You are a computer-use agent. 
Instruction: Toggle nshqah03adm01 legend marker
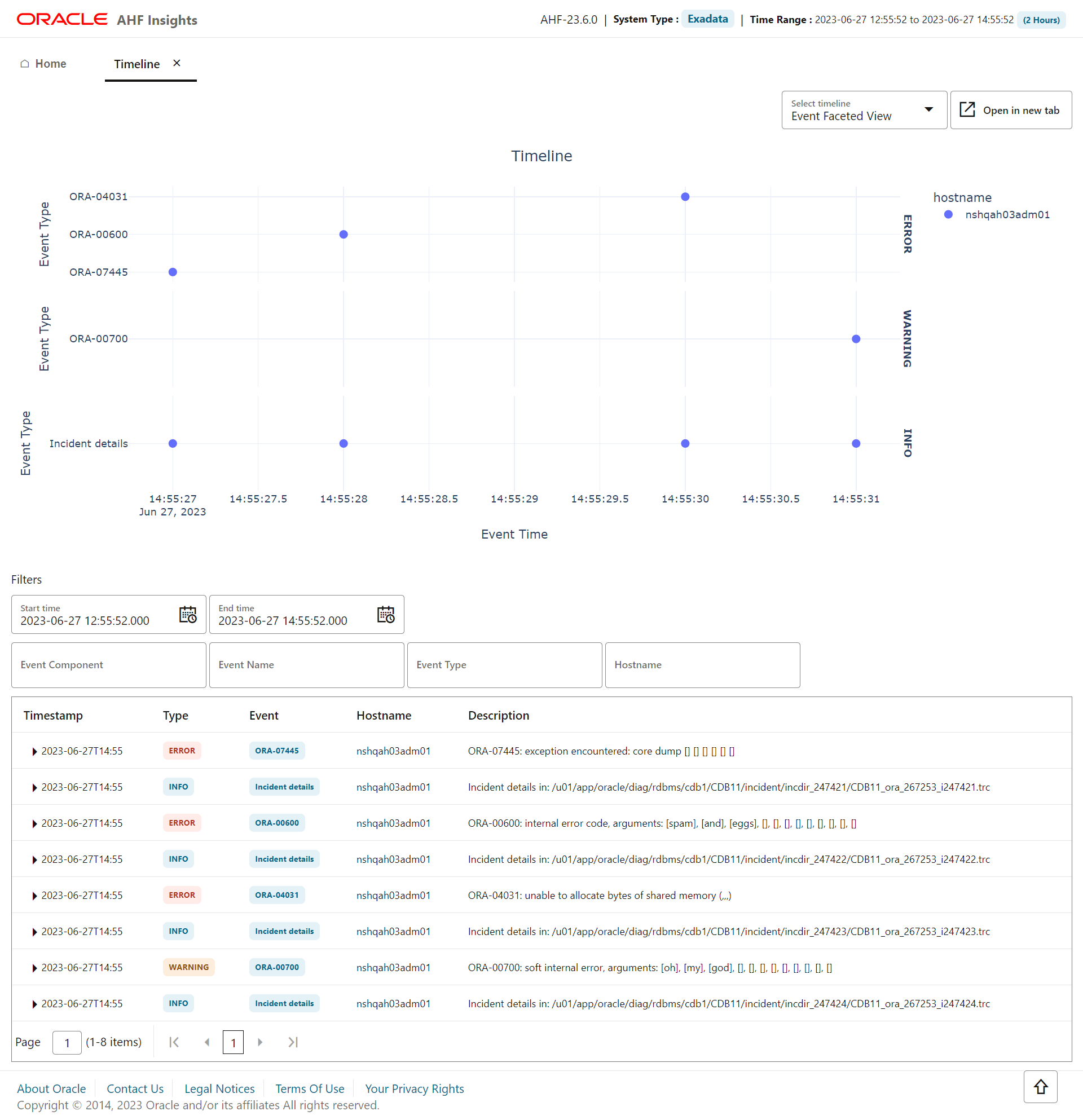click(x=948, y=215)
